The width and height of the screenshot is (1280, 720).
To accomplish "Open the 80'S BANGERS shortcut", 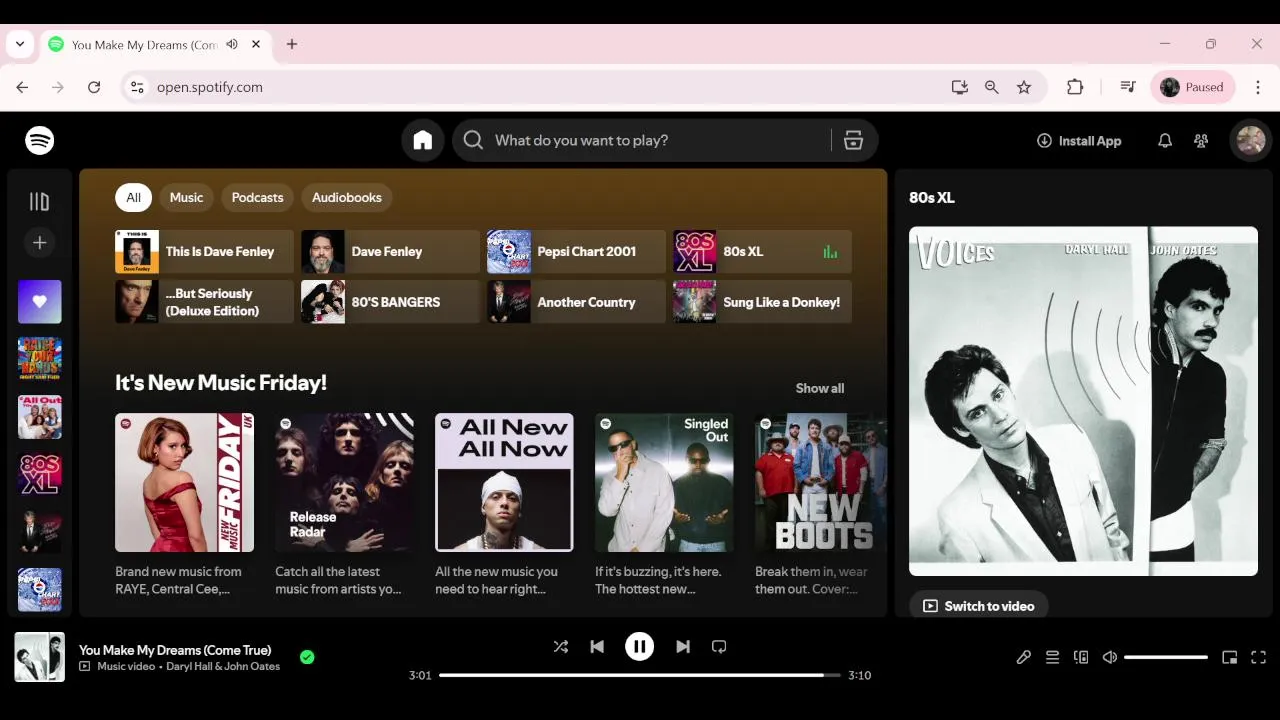I will (x=390, y=302).
